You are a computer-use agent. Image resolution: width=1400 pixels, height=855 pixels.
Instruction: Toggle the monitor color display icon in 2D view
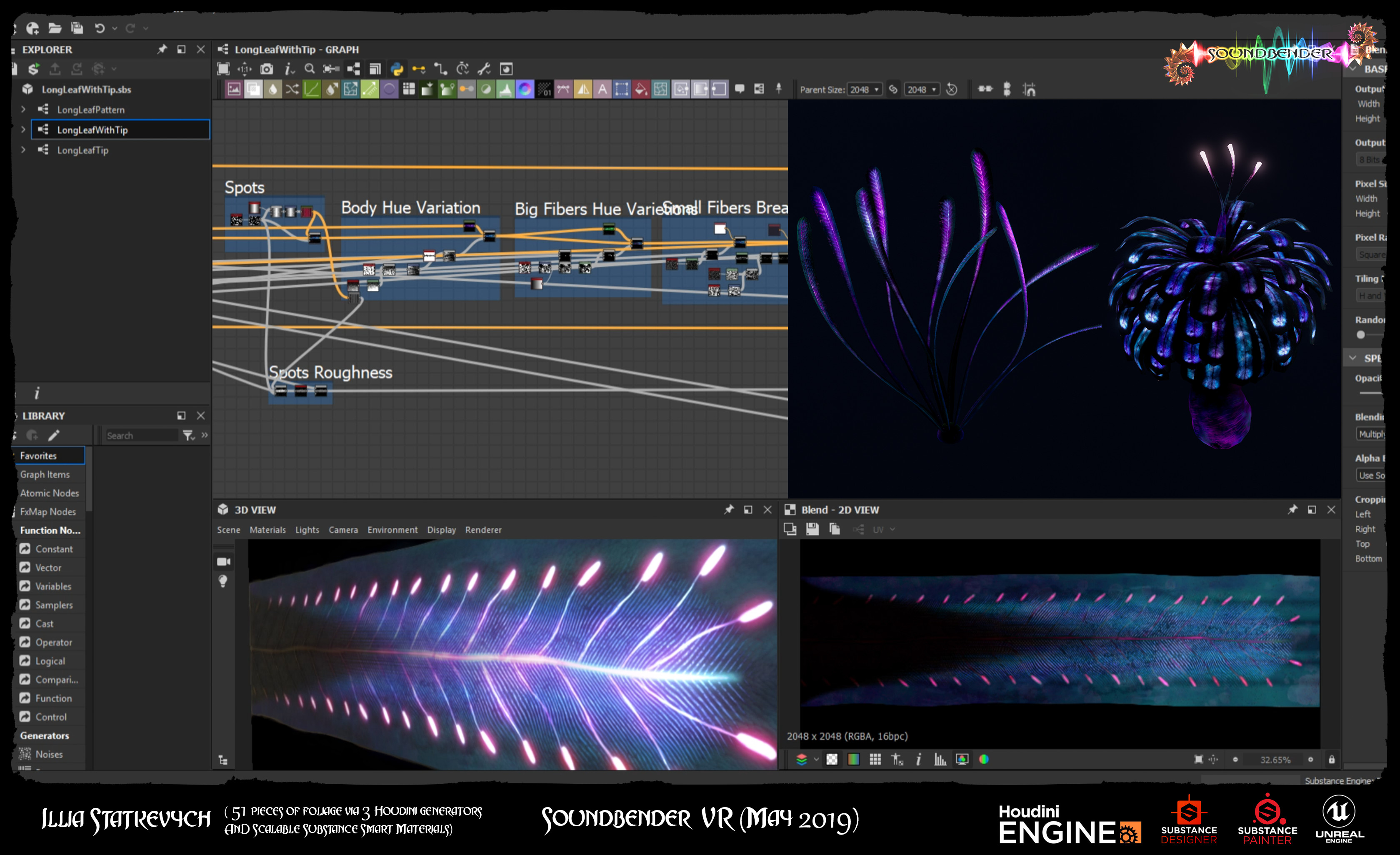pyautogui.click(x=962, y=759)
